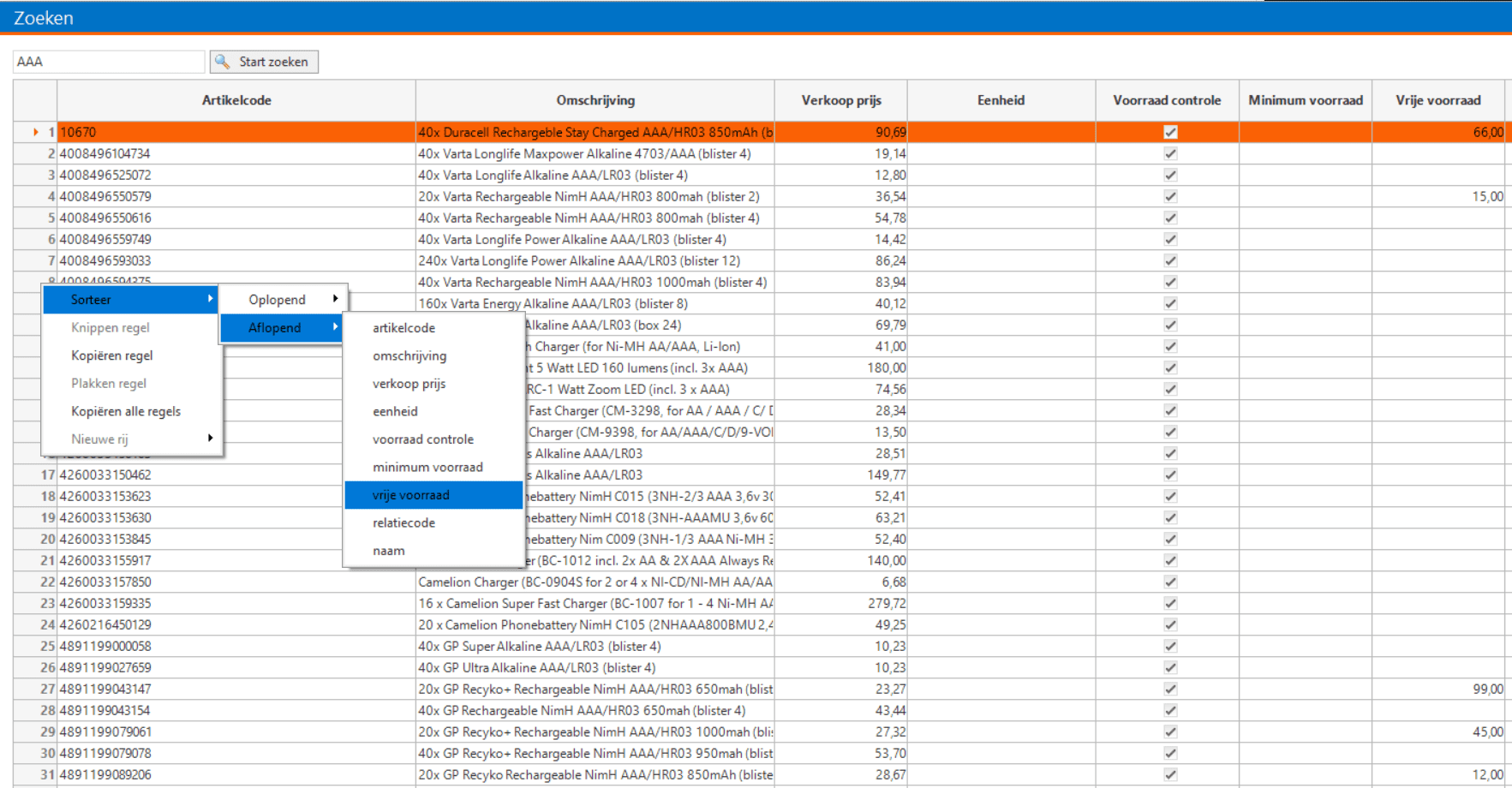The height and width of the screenshot is (788, 1512).
Task: Toggle Voorraad controle checkbox for article 4008496550579
Action: click(x=1170, y=196)
